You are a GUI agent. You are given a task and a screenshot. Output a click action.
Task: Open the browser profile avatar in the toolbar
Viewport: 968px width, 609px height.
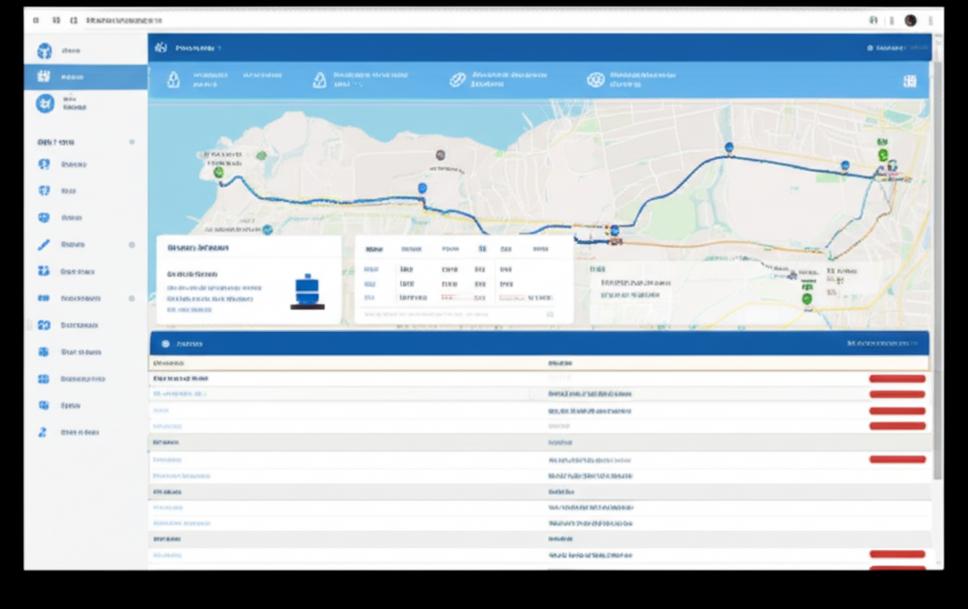pyautogui.click(x=910, y=20)
